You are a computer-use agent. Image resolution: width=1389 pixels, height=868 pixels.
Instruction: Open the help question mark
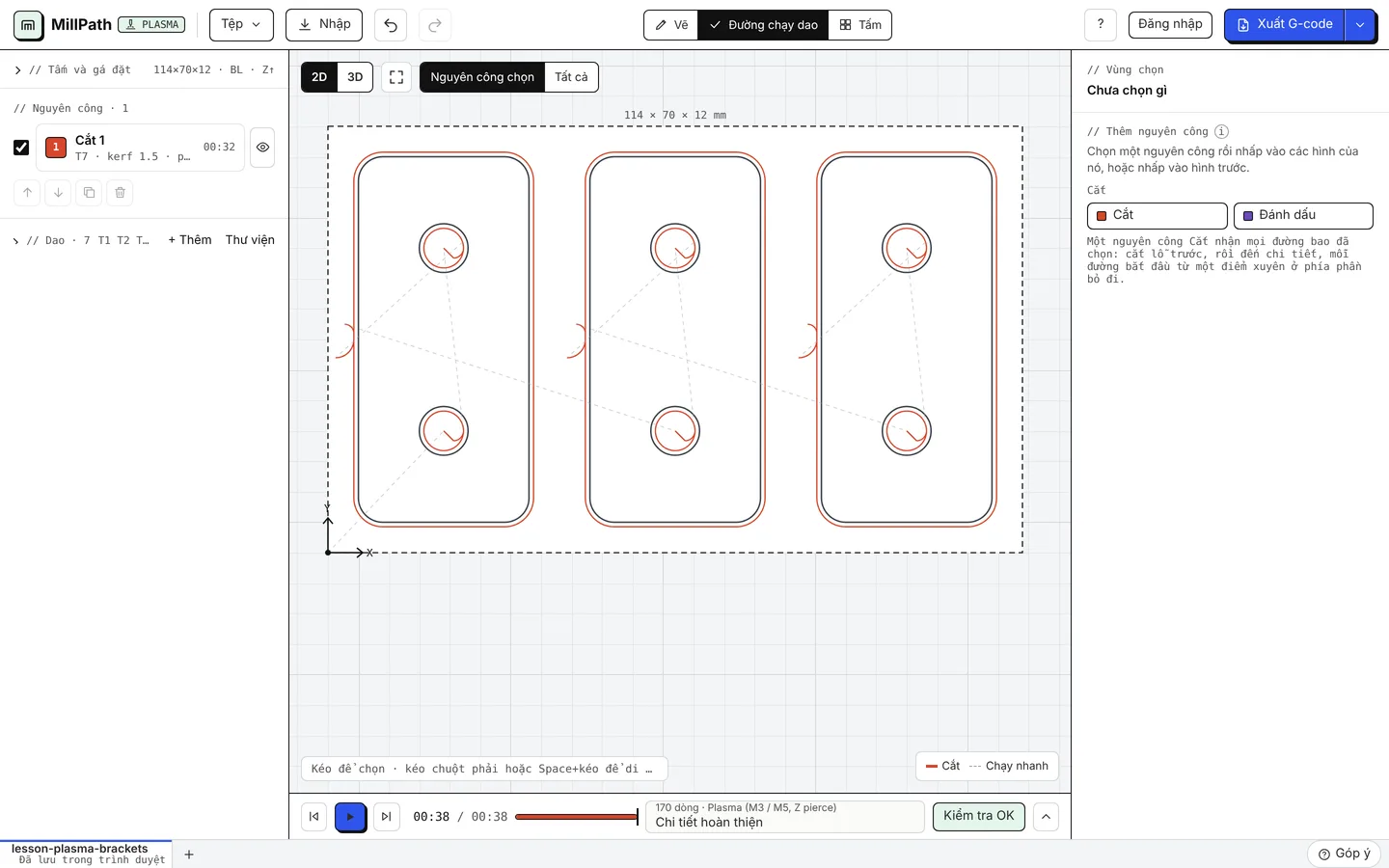(x=1101, y=25)
